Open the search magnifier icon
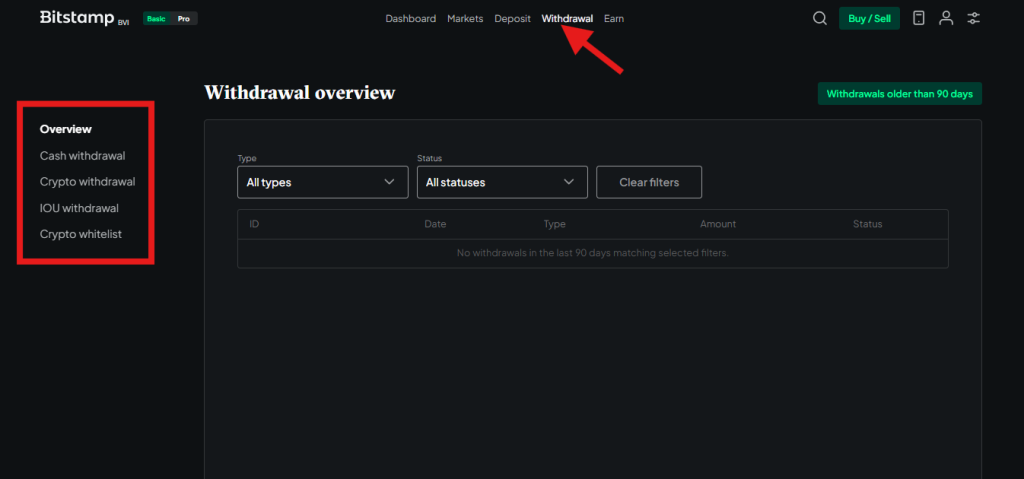Viewport: 1024px width, 479px height. pyautogui.click(x=820, y=18)
